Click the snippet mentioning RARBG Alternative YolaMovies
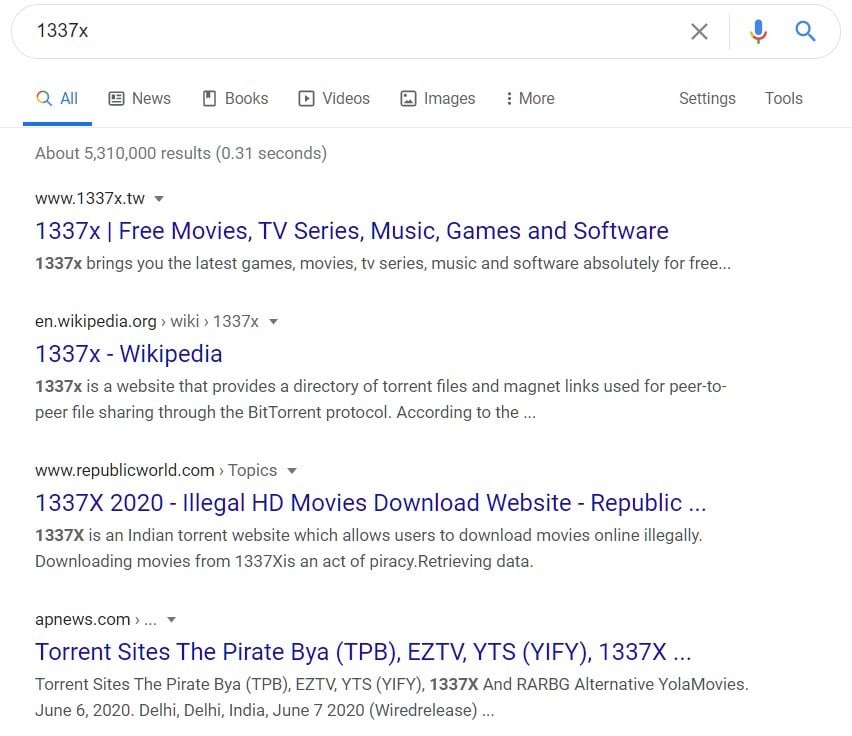The width and height of the screenshot is (852, 736). pos(392,697)
